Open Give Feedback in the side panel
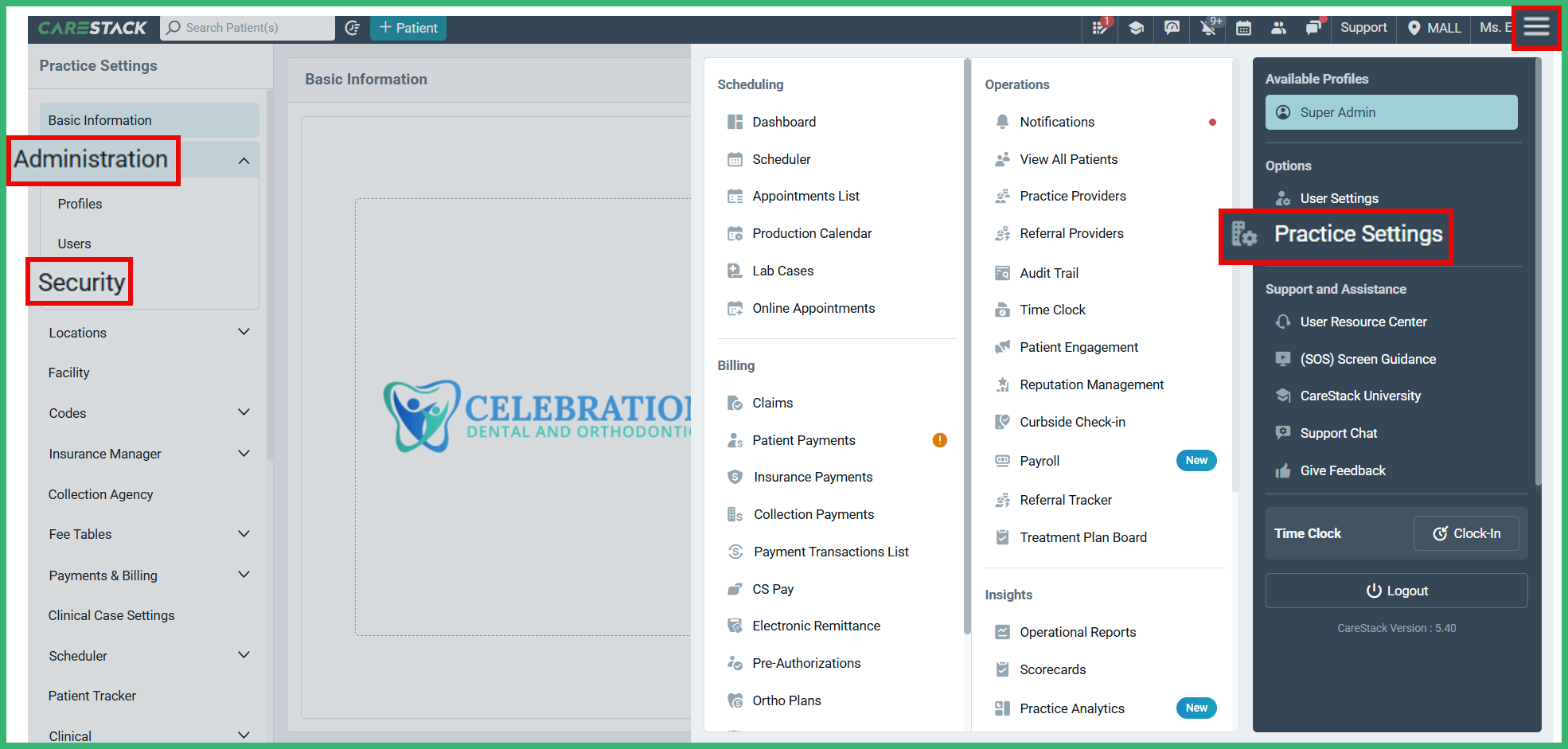1568x749 pixels. pyautogui.click(x=1343, y=470)
